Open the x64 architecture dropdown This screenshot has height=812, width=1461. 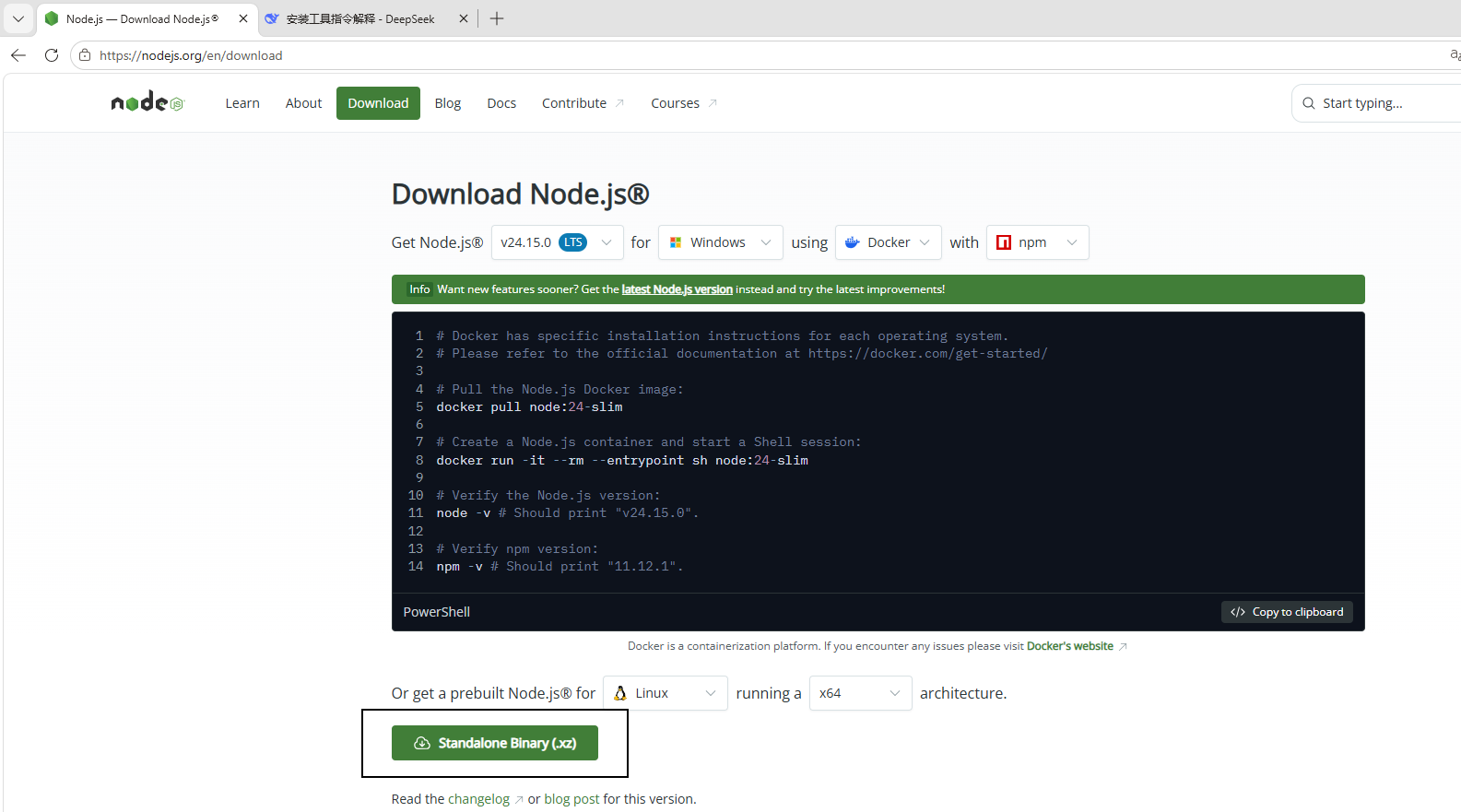(860, 693)
